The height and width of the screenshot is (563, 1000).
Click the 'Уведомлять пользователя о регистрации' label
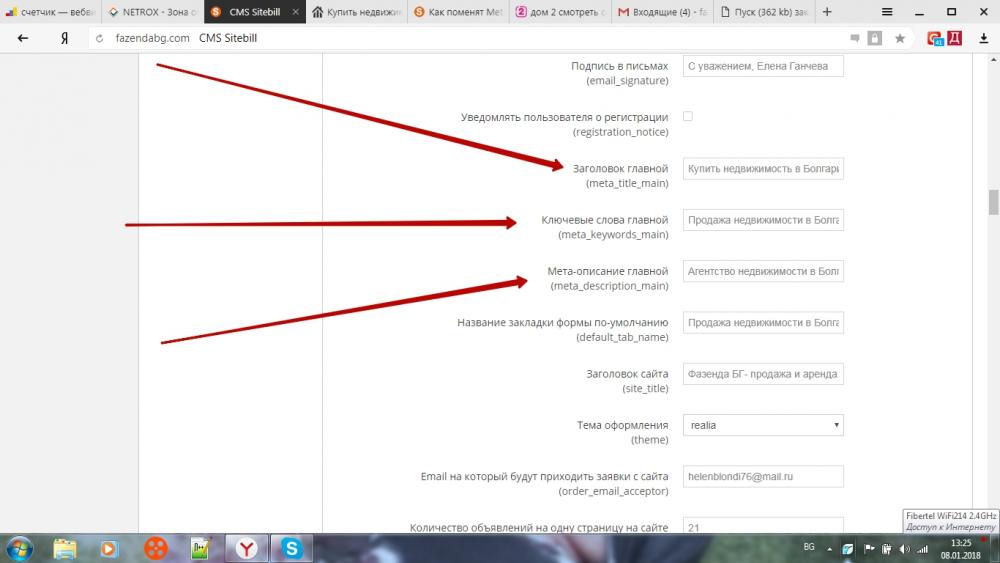point(564,117)
